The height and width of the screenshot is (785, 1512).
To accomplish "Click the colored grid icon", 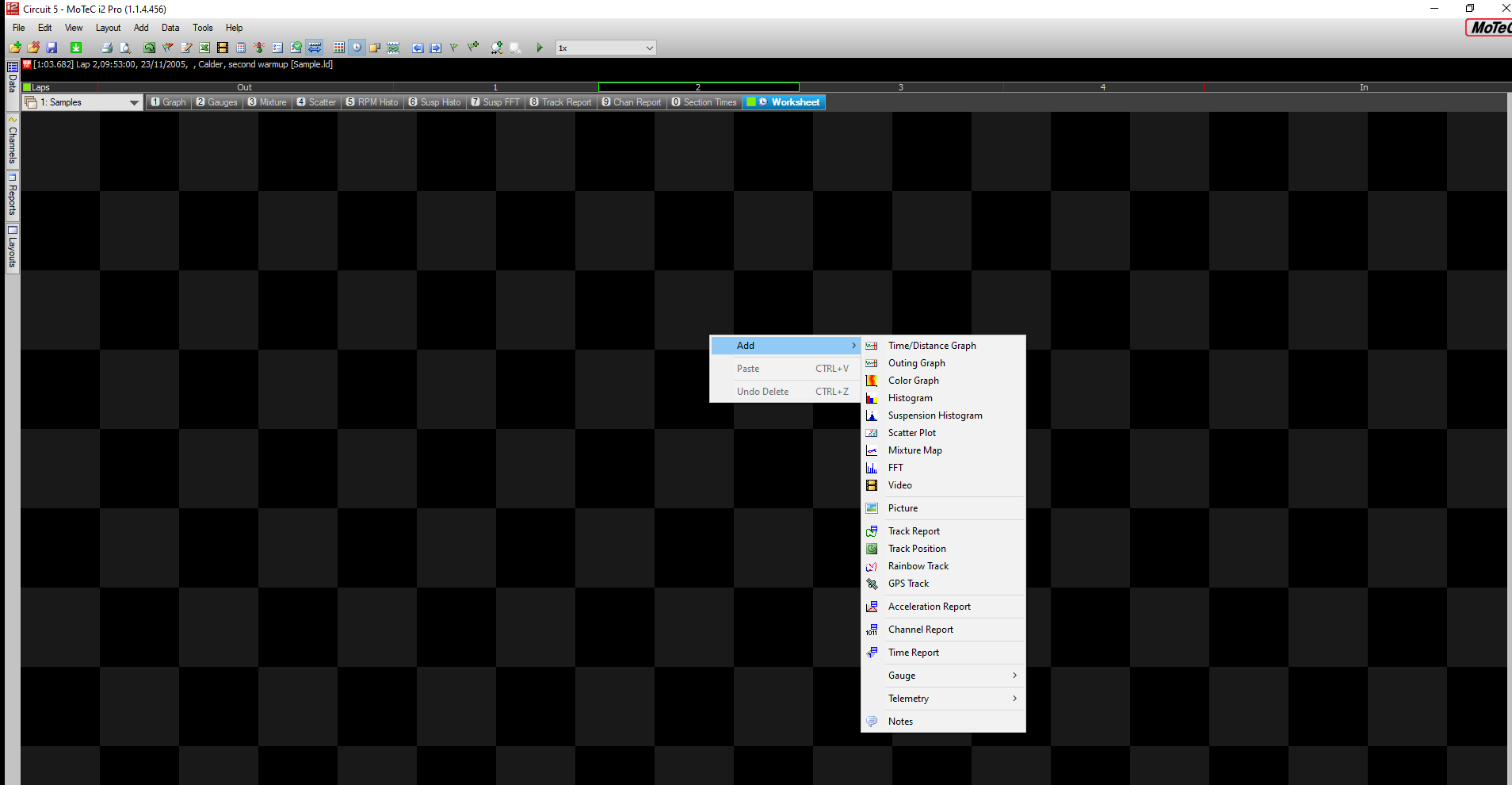I will [338, 48].
